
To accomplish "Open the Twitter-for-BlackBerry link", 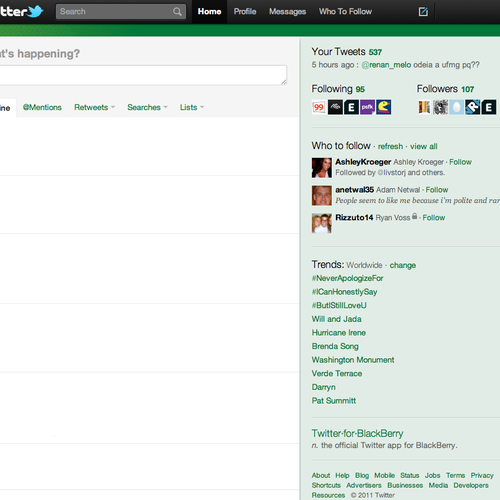I will click(x=357, y=433).
